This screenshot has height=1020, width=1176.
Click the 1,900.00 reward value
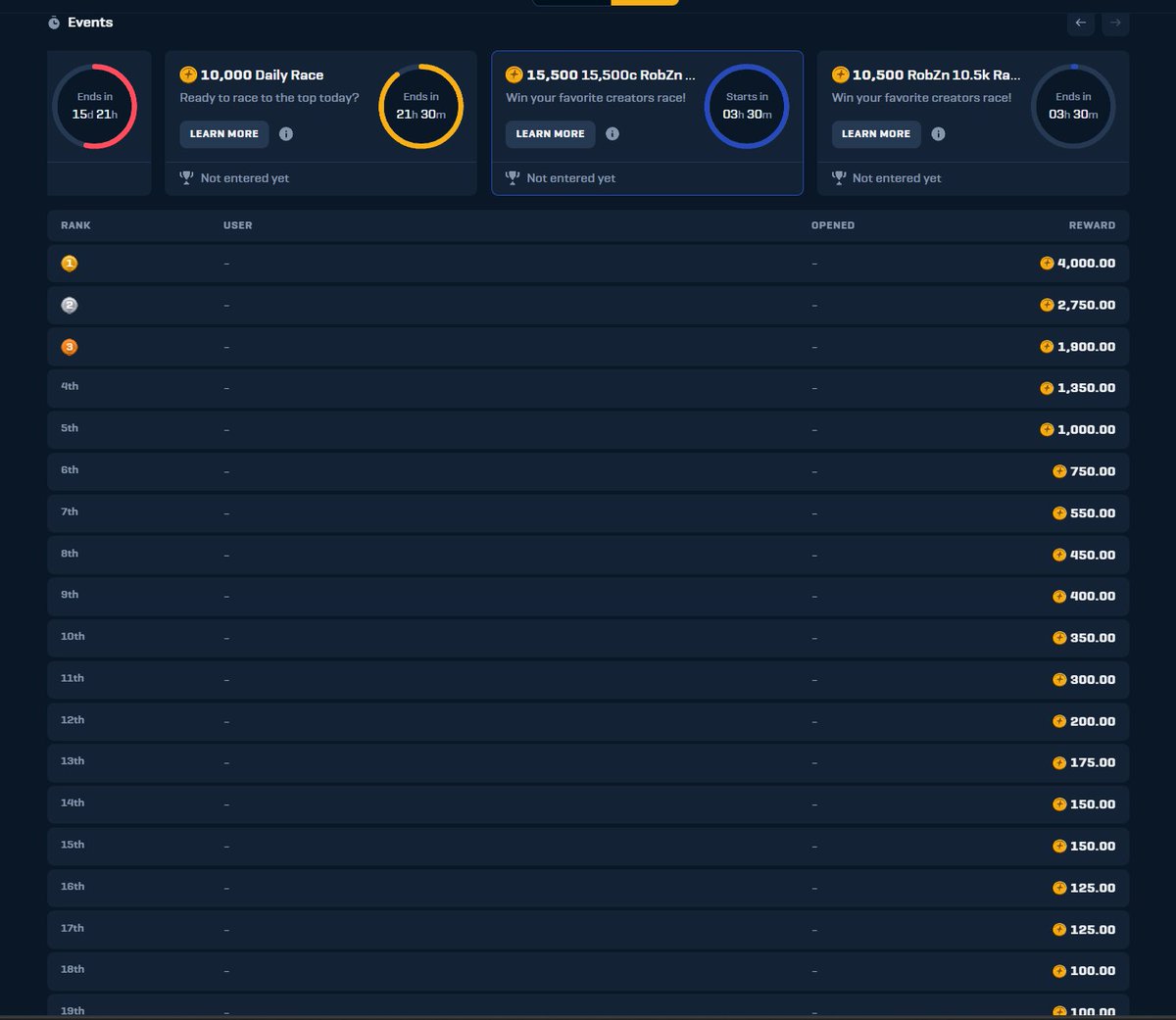click(1086, 347)
